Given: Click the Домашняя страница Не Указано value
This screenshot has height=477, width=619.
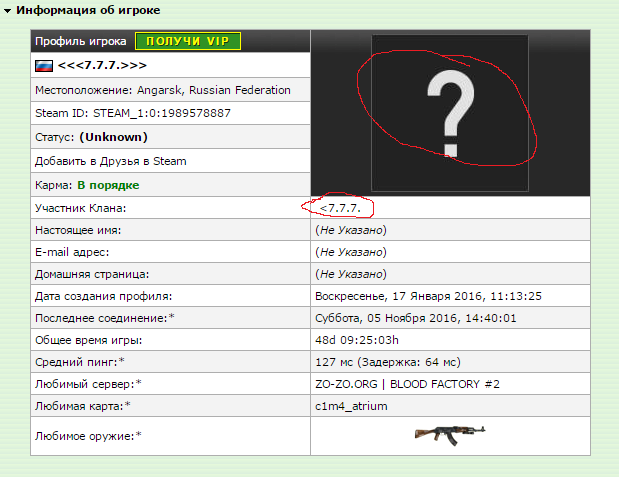Looking at the screenshot, I should (x=350, y=274).
